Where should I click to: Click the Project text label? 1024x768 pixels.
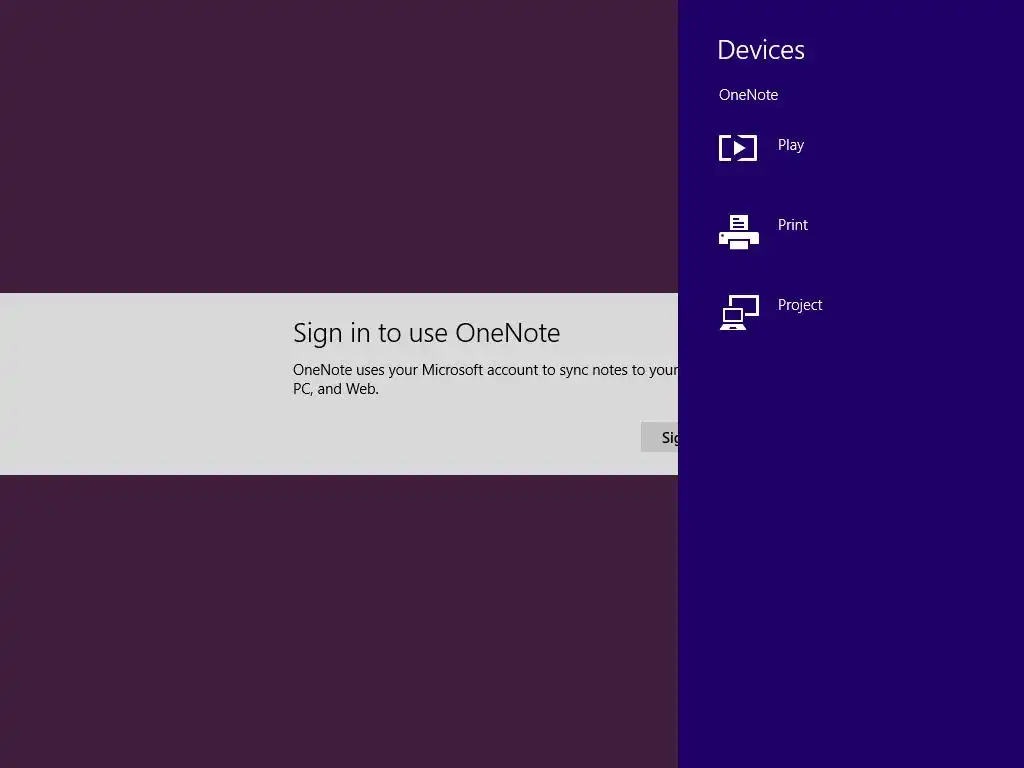pos(799,305)
